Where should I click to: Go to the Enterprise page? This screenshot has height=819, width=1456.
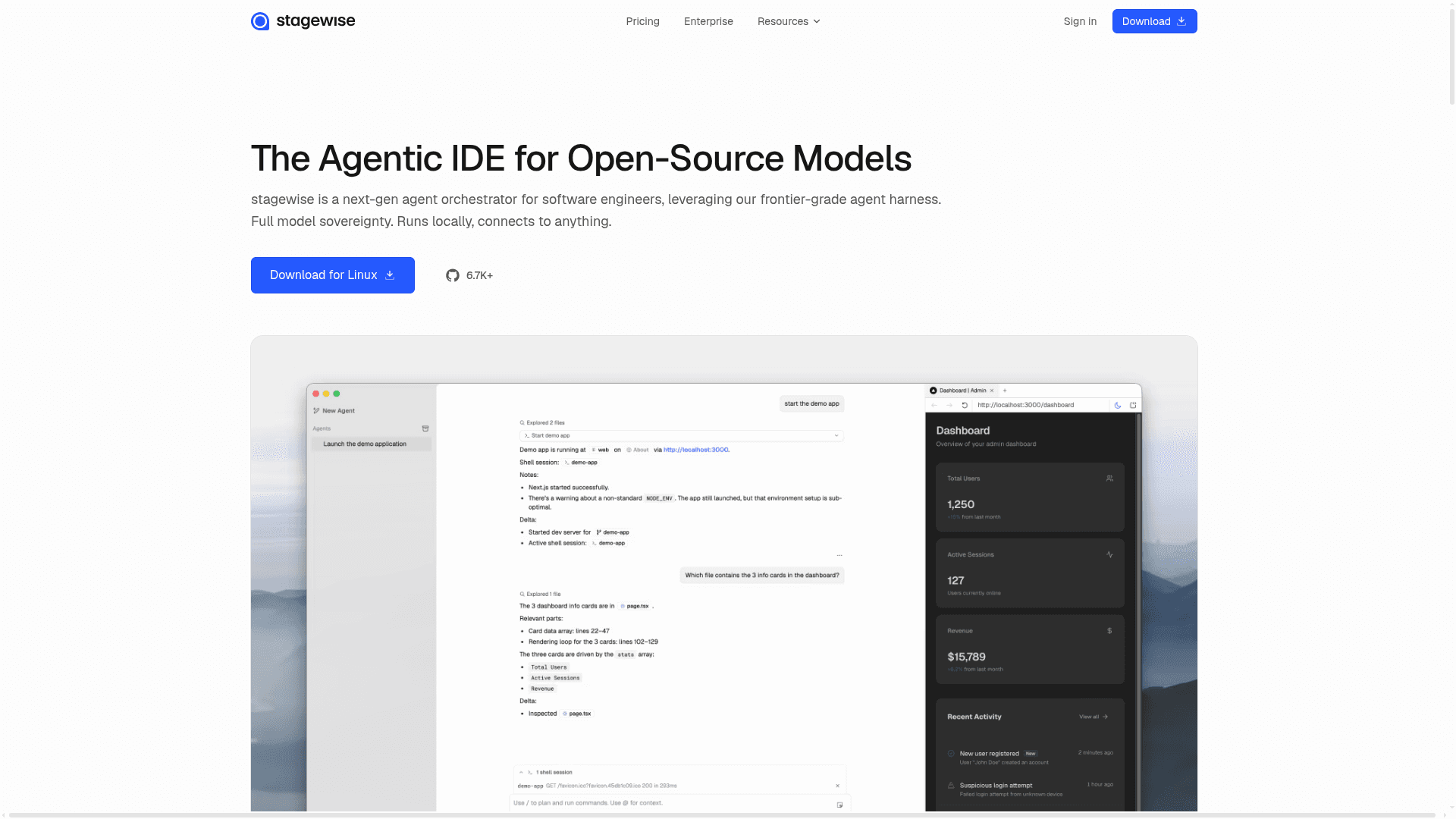pyautogui.click(x=708, y=21)
